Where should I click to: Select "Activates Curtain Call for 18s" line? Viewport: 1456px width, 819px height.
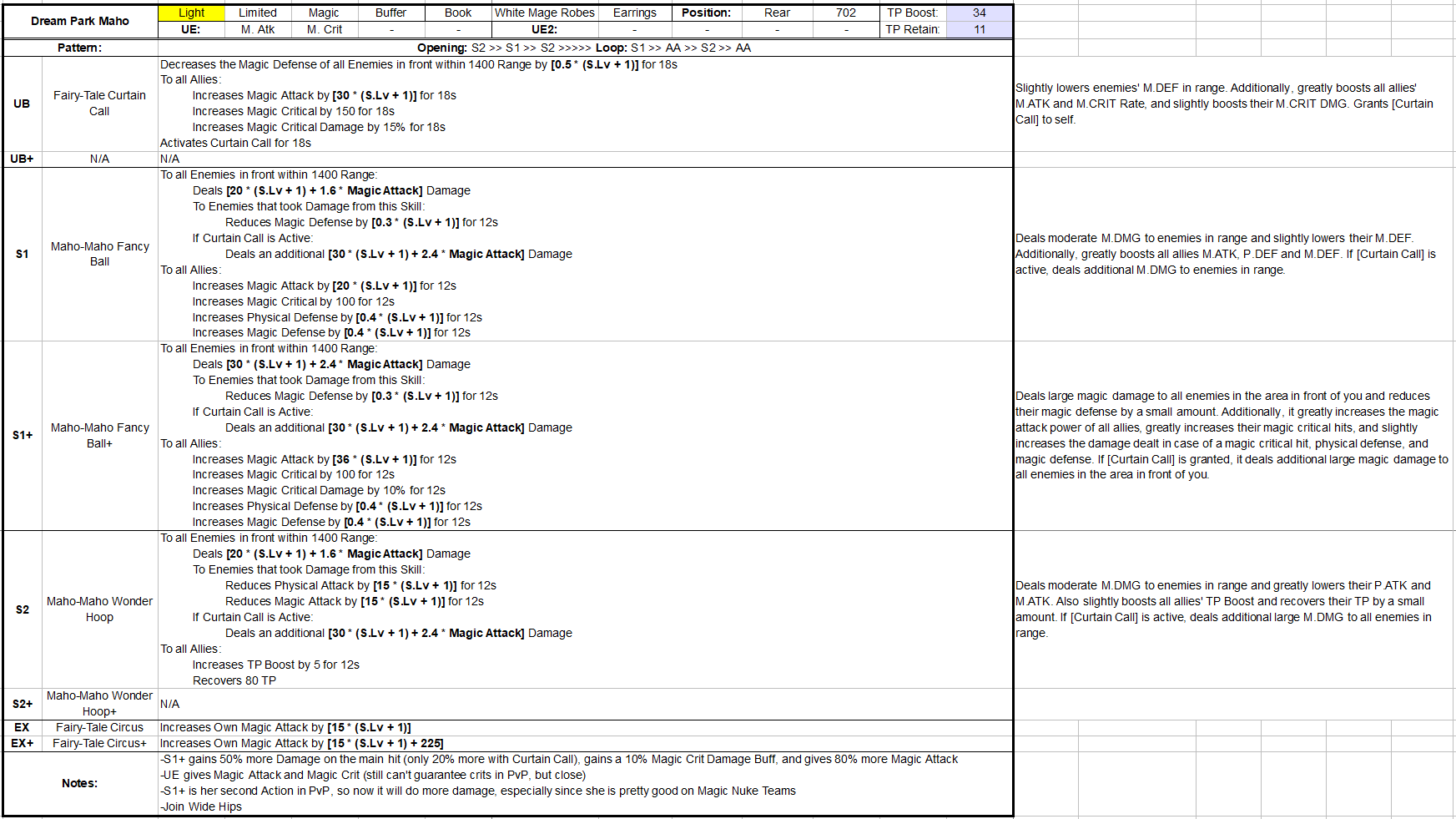click(235, 143)
